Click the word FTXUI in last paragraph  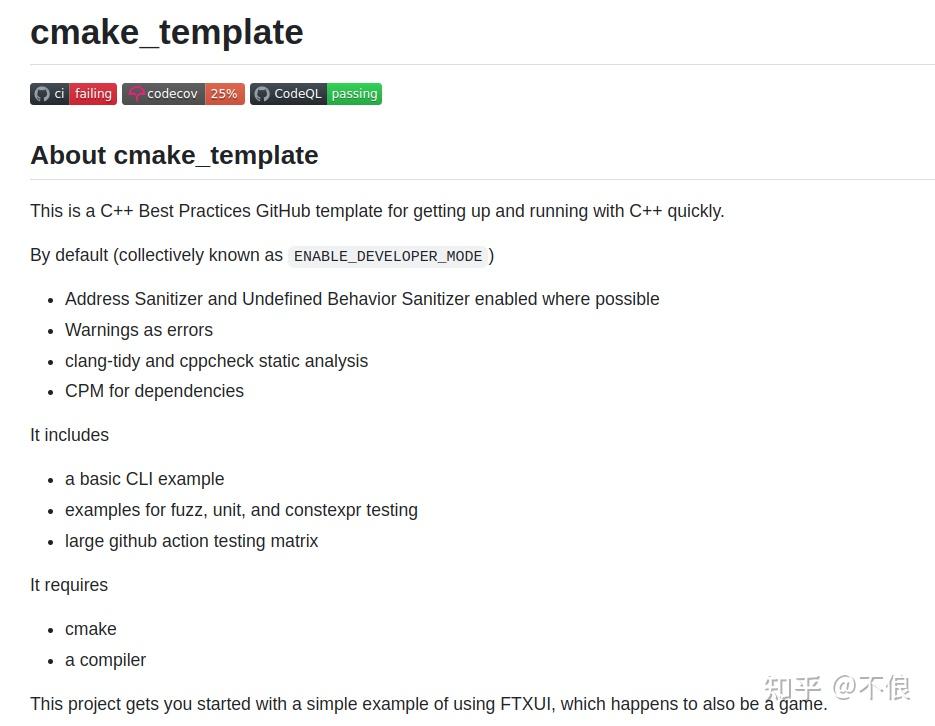coord(526,704)
